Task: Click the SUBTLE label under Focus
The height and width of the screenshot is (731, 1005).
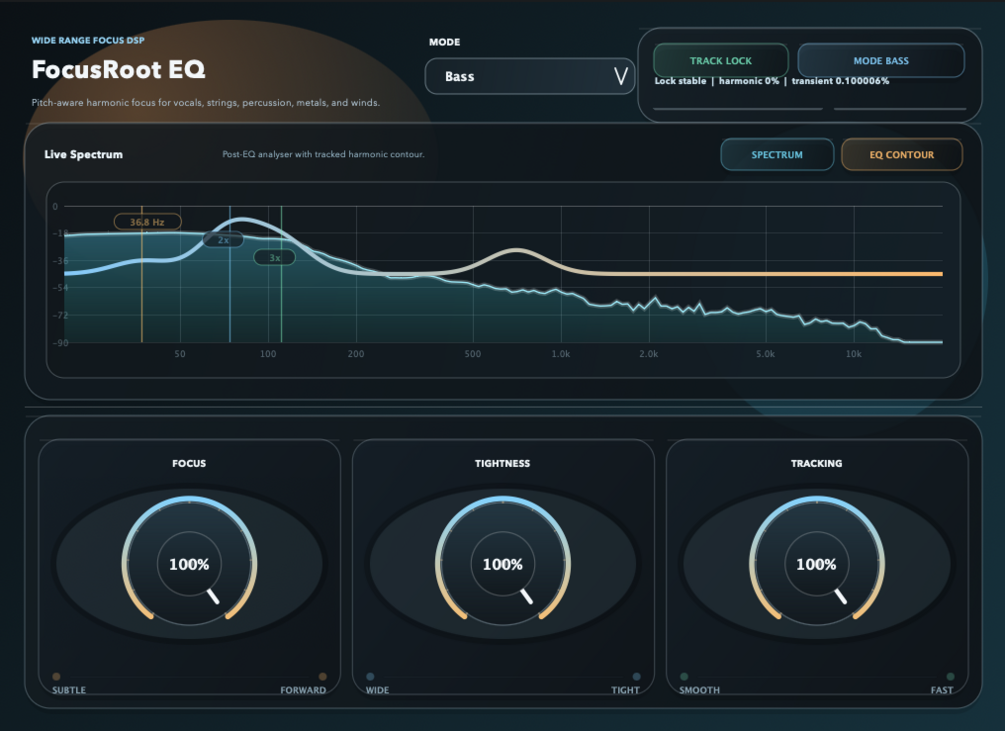Action: [69, 690]
